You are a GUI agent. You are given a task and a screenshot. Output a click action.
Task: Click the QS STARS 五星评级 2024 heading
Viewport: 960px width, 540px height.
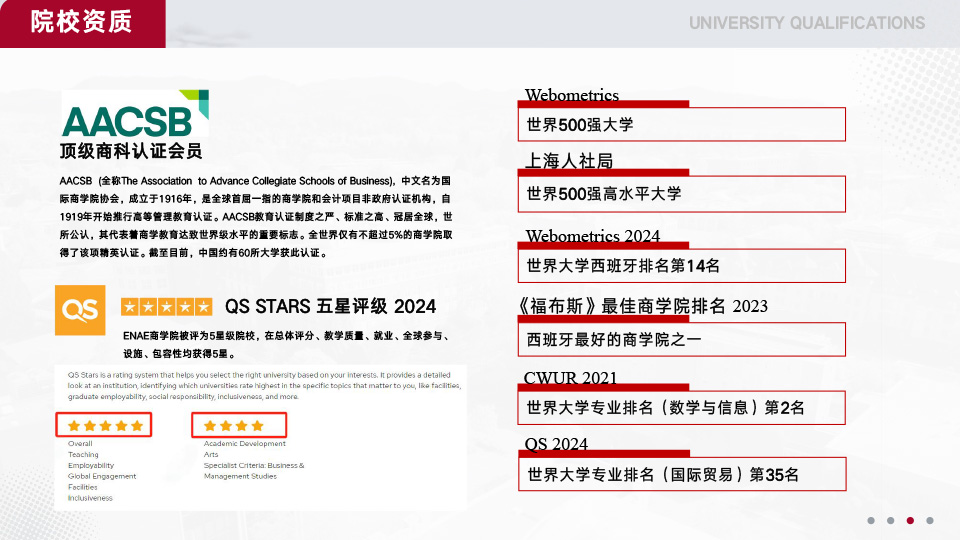[x=330, y=306]
